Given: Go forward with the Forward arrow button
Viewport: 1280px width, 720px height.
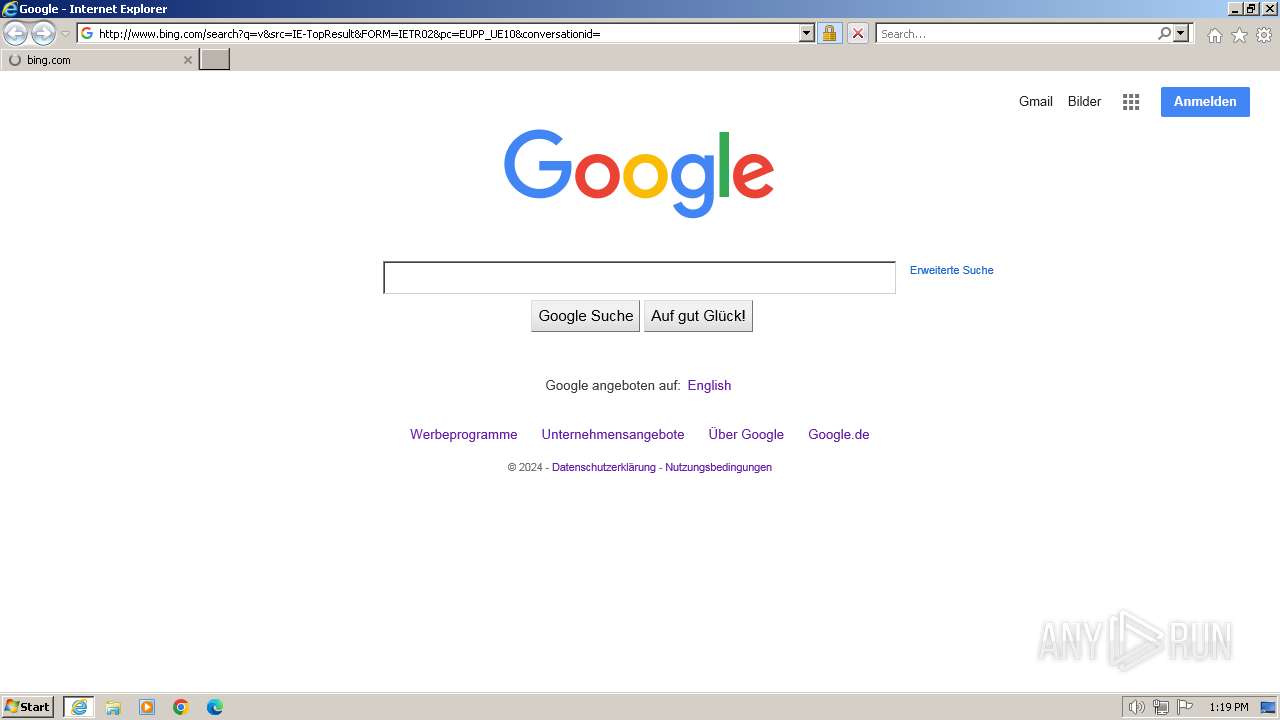Looking at the screenshot, I should pos(43,33).
